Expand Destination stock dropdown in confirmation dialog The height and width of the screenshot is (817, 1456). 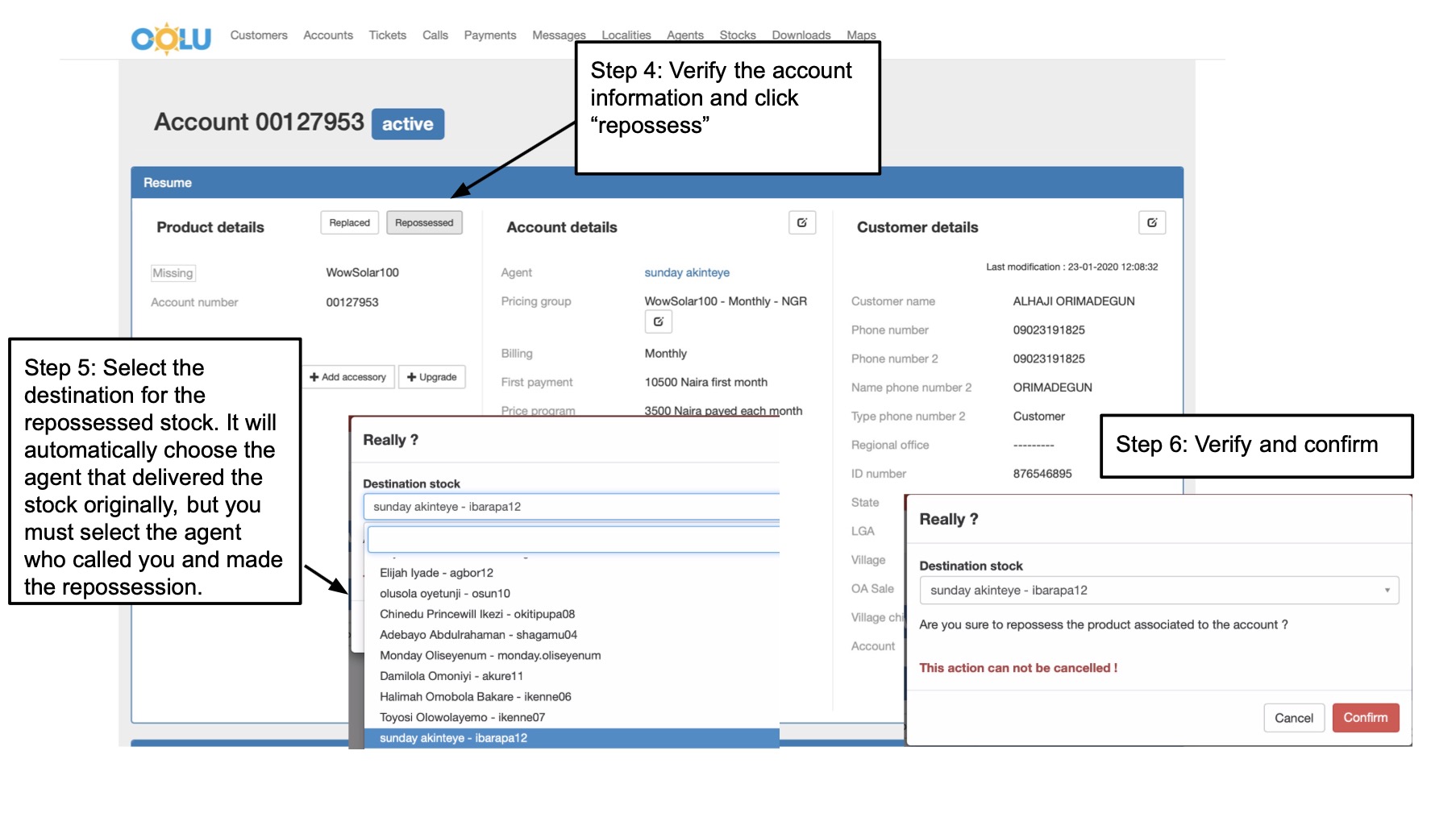point(1159,591)
